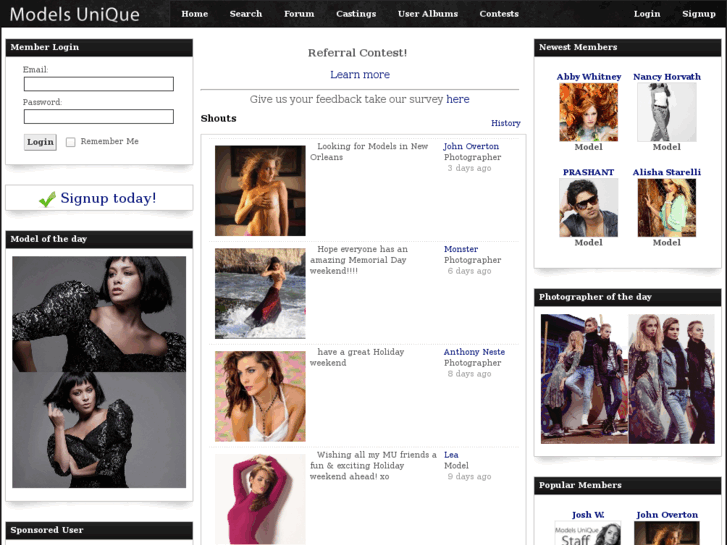Click the '3 days ago' timestamp
The height and width of the screenshot is (545, 727).
coord(469,168)
